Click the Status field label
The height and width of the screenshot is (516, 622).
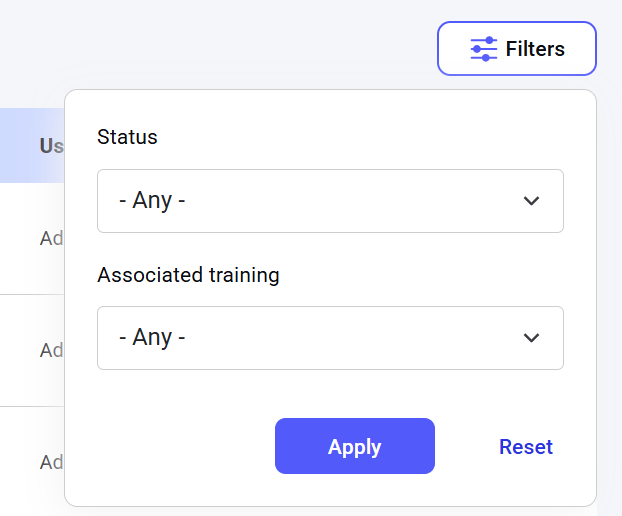127,137
